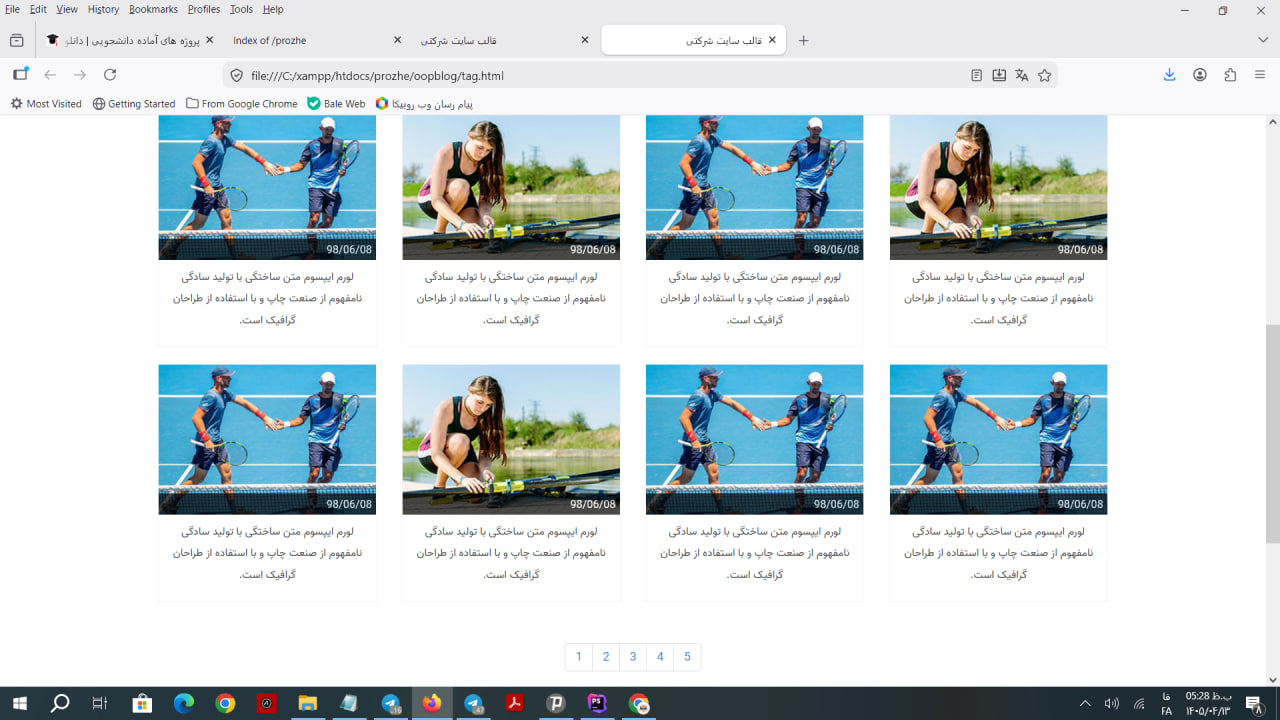Close the Index of /prozhe tab
Screen dimensions: 1280x720
397,40
